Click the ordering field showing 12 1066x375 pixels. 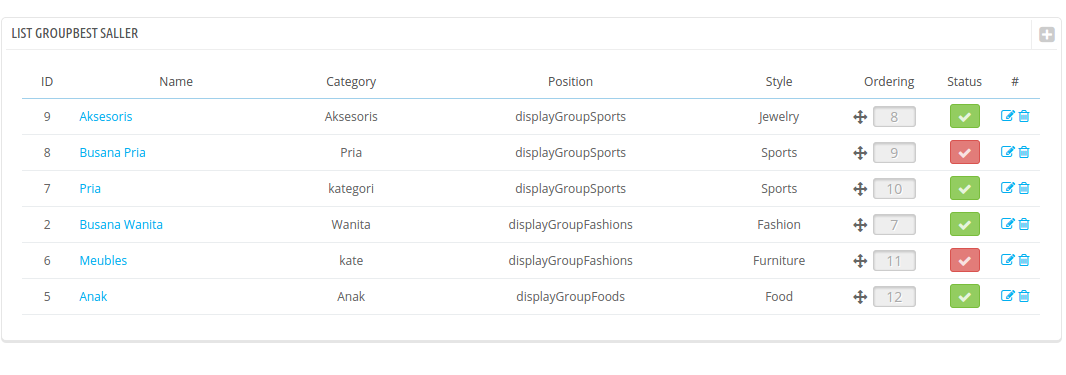[x=894, y=297]
